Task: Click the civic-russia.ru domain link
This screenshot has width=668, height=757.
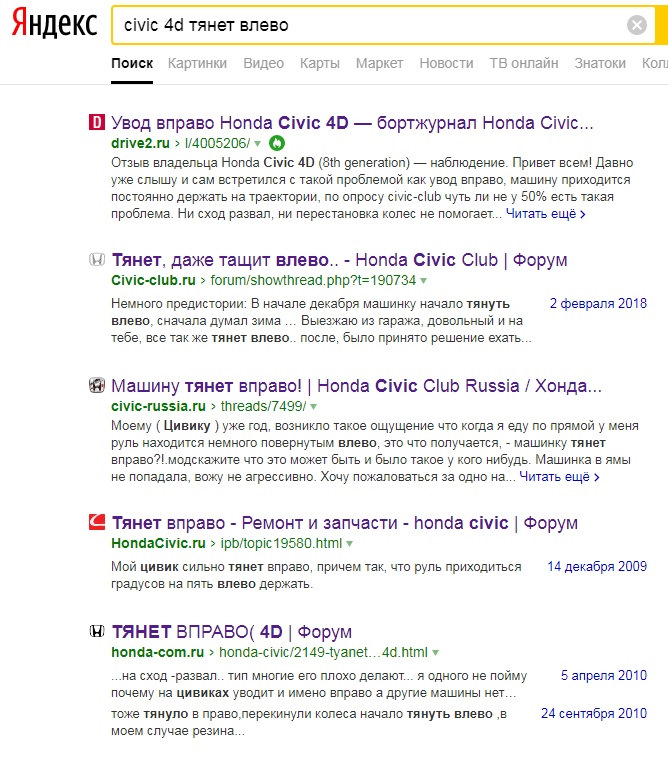Action: click(158, 407)
